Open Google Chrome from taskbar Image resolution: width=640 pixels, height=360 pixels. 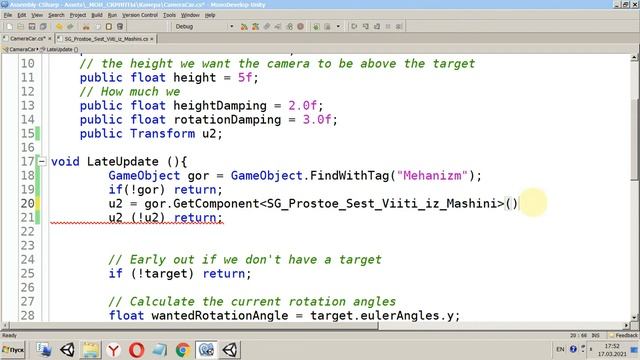click(183, 350)
